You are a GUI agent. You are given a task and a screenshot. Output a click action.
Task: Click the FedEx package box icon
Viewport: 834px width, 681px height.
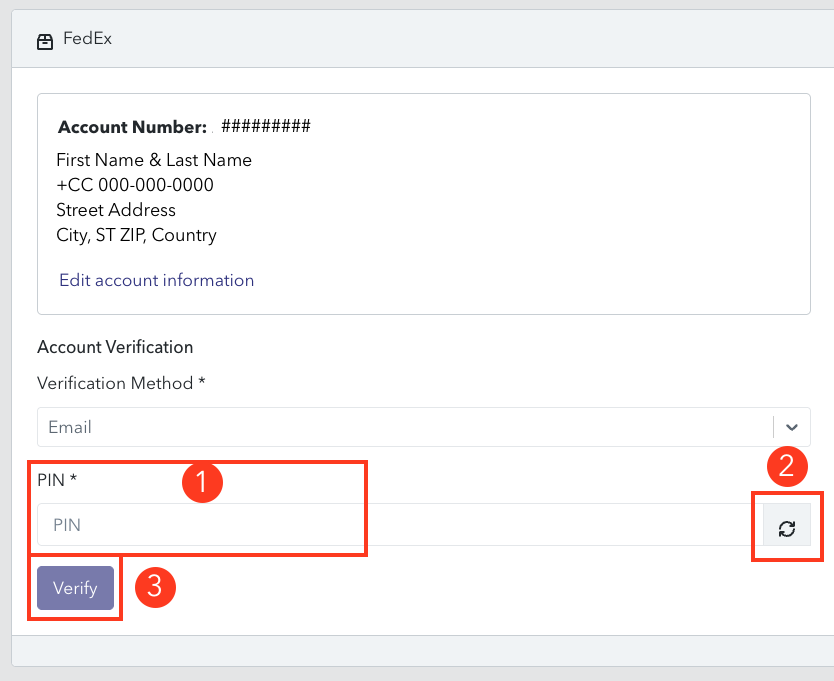45,41
